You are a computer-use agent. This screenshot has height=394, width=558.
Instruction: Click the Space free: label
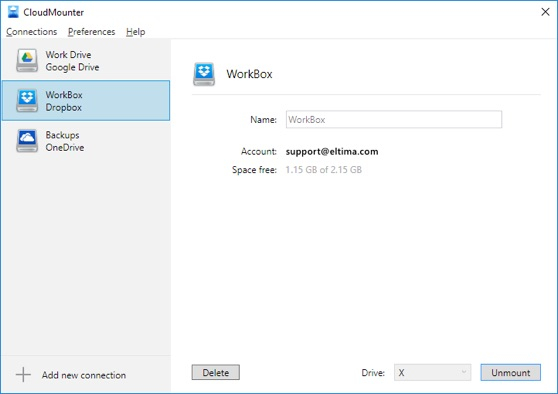[x=254, y=170]
